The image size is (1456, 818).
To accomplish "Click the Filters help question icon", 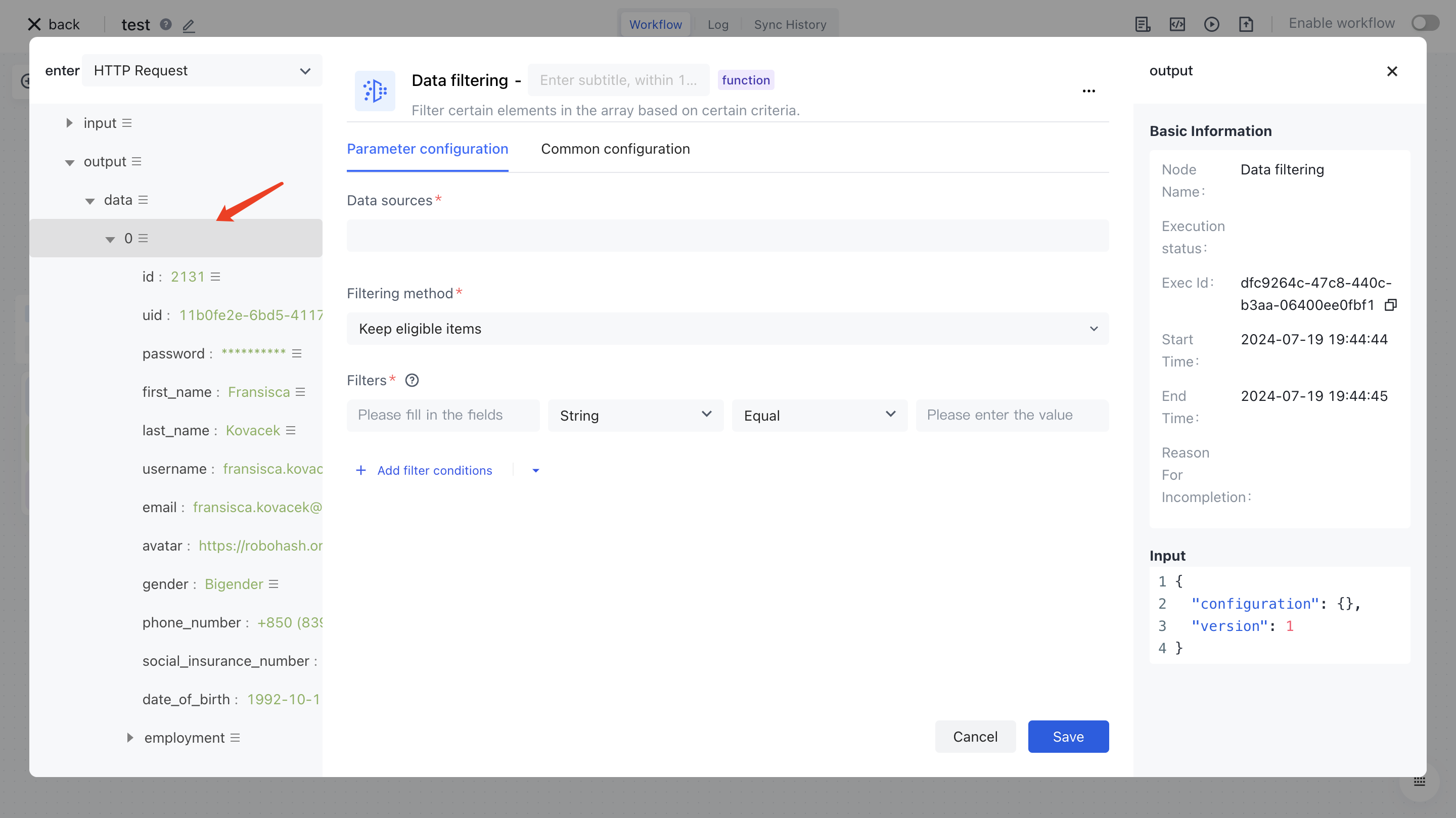I will point(412,381).
